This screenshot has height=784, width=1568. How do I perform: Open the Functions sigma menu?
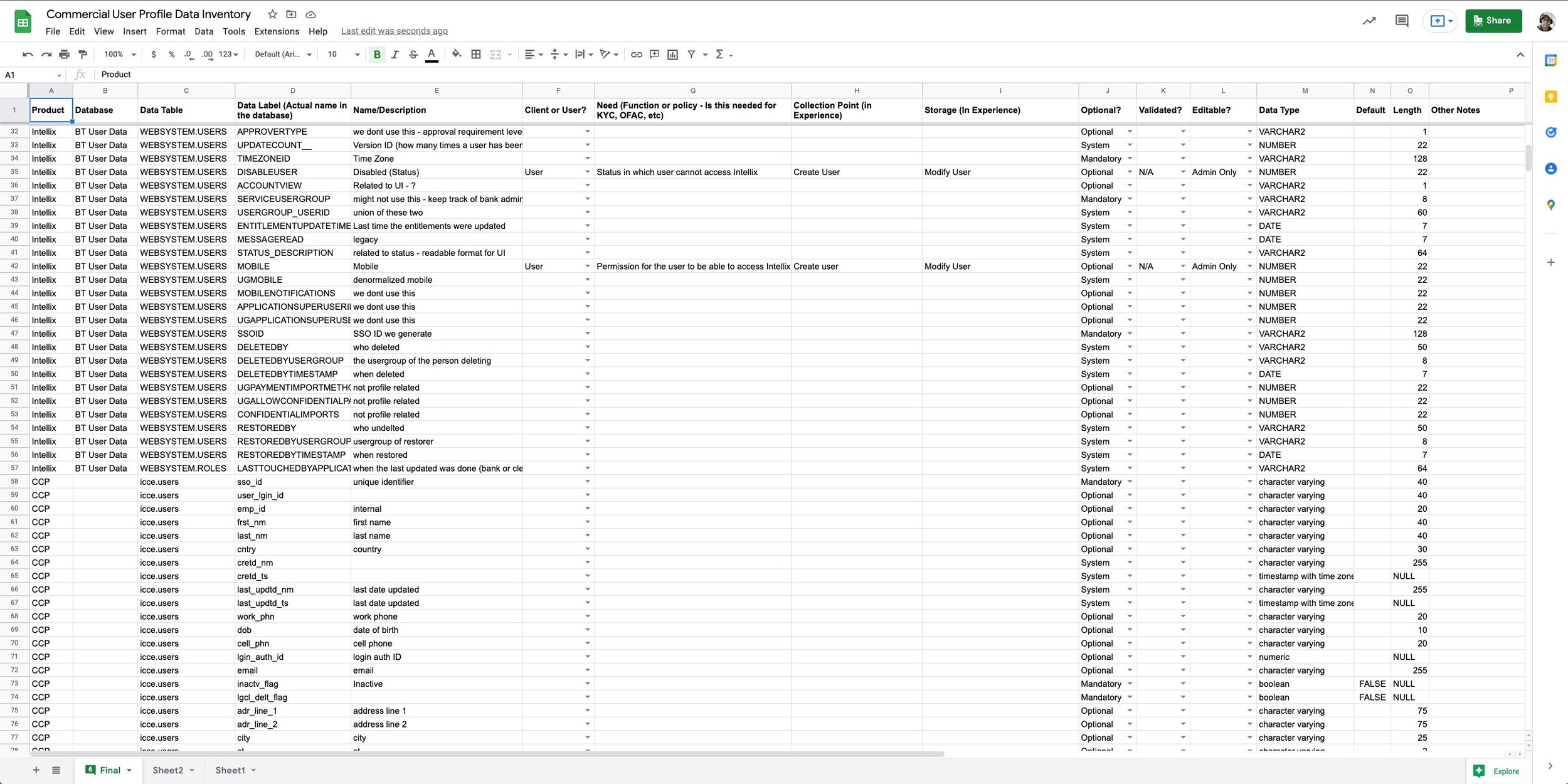[724, 55]
